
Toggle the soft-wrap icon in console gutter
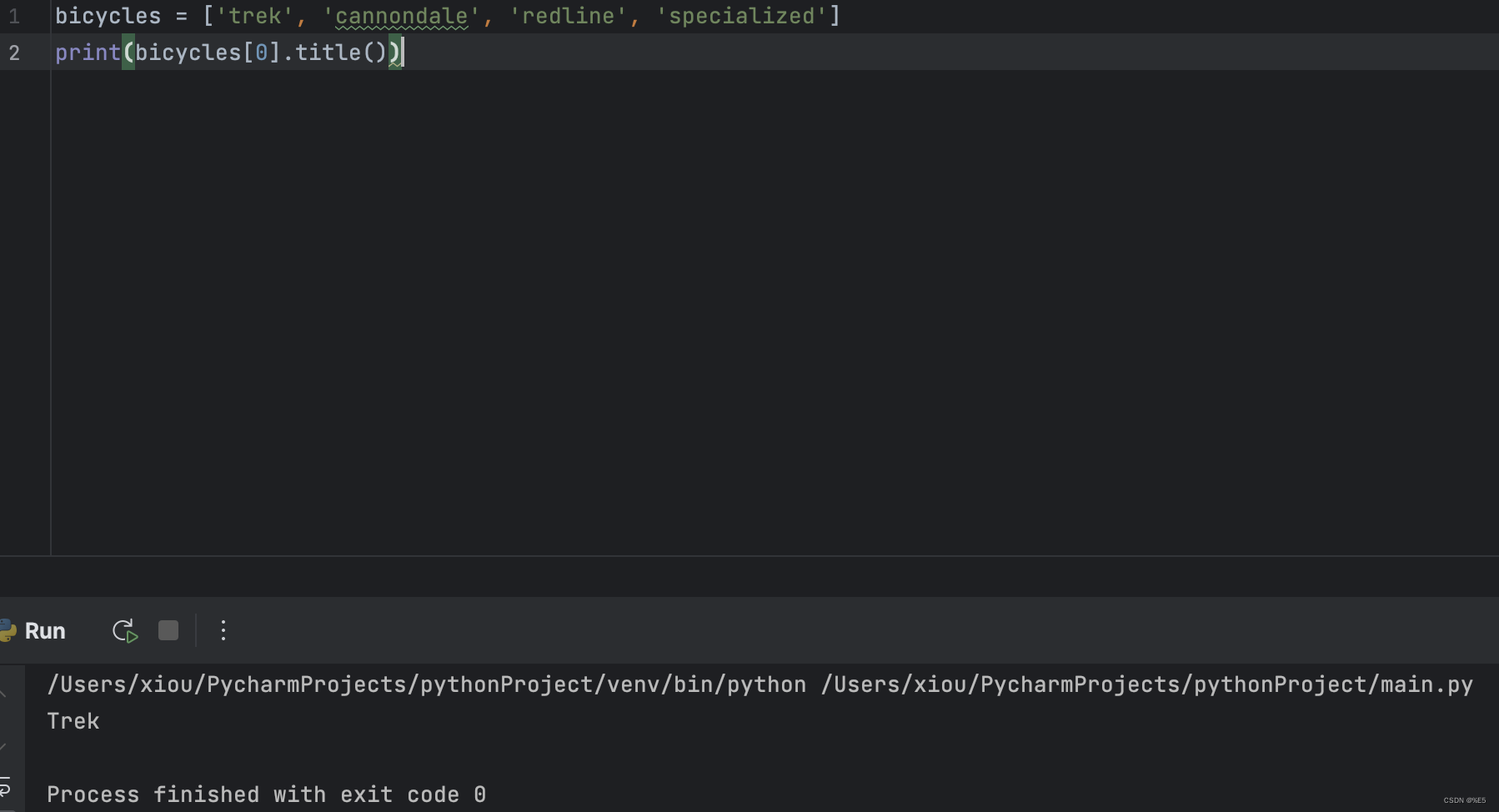5,786
